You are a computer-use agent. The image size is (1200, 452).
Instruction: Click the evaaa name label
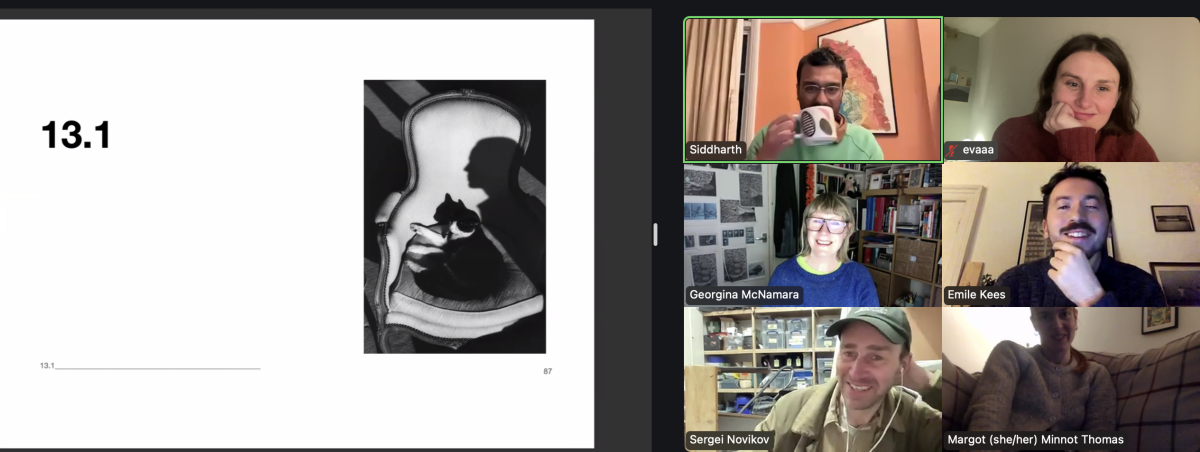pyautogui.click(x=977, y=151)
